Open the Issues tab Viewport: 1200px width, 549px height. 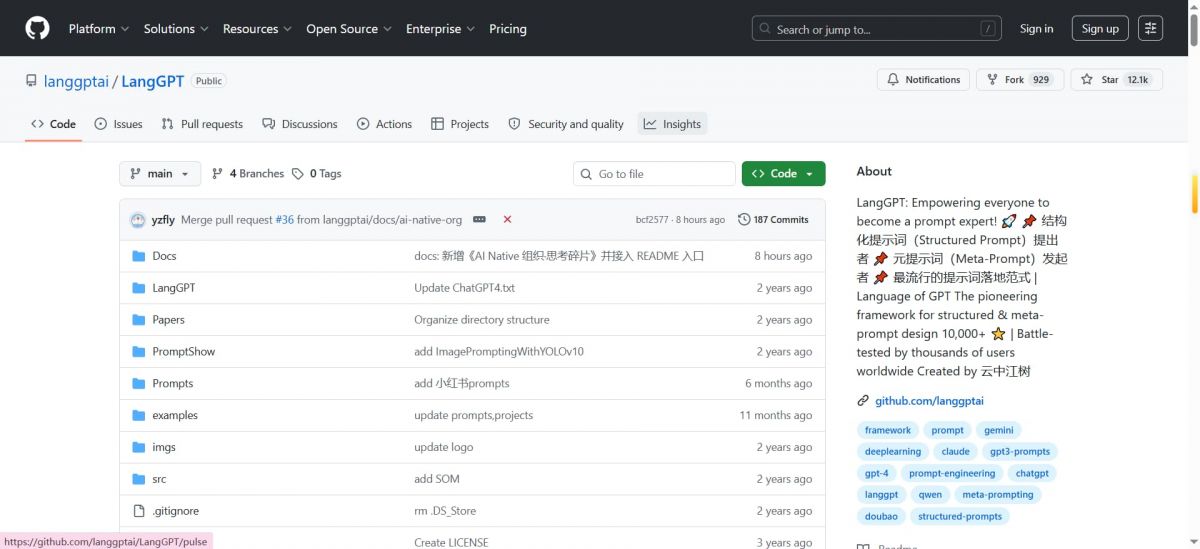click(x=118, y=124)
